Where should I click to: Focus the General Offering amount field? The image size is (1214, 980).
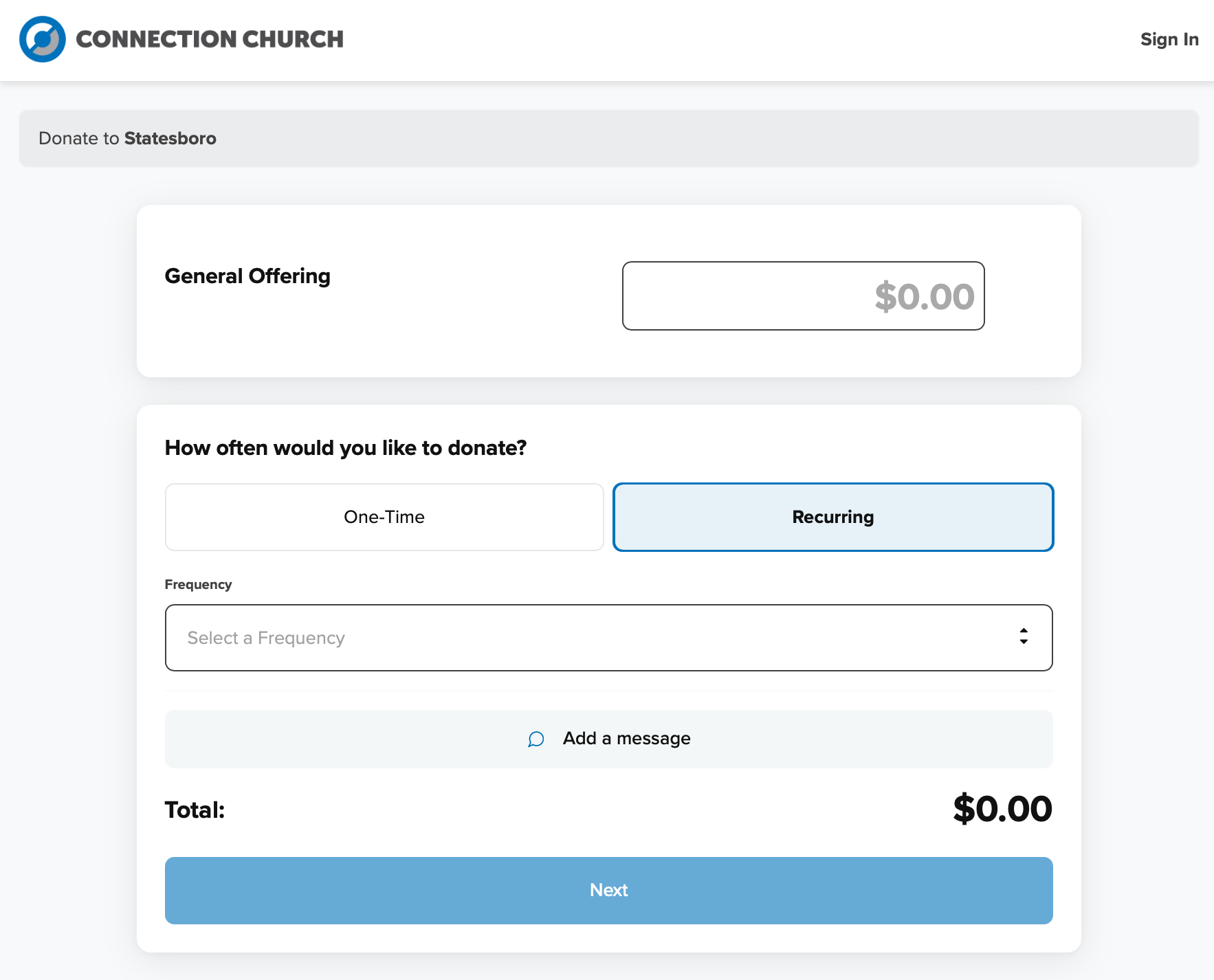click(x=803, y=296)
